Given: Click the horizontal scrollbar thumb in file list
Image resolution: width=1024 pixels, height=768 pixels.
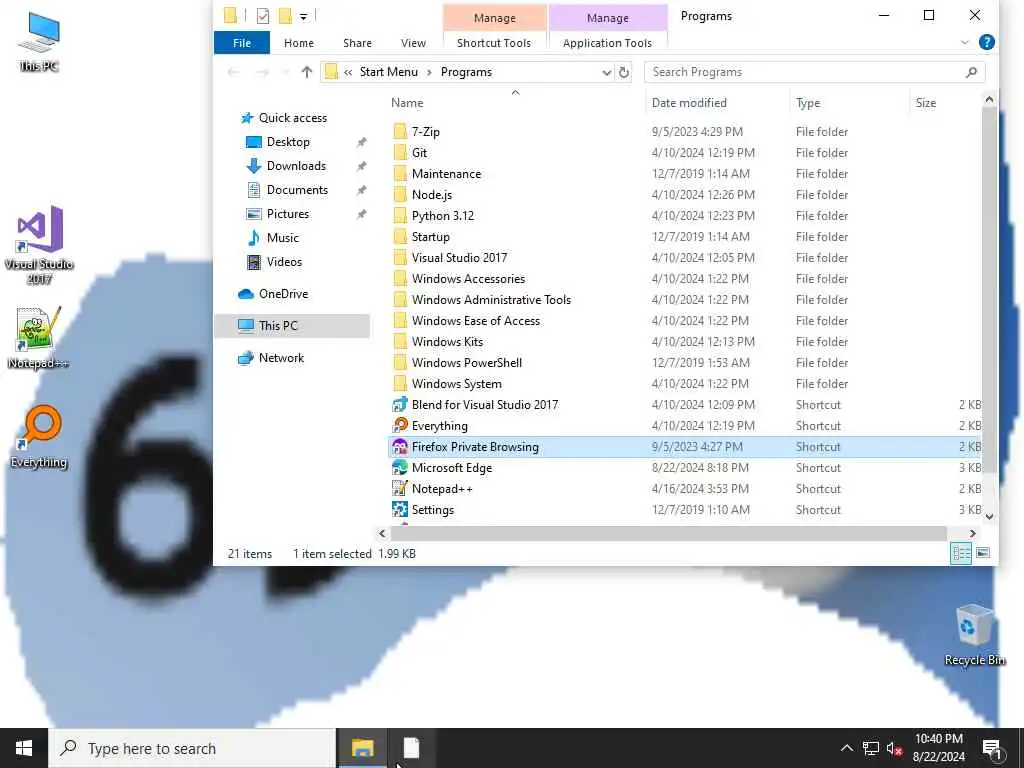Looking at the screenshot, I should [x=669, y=534].
